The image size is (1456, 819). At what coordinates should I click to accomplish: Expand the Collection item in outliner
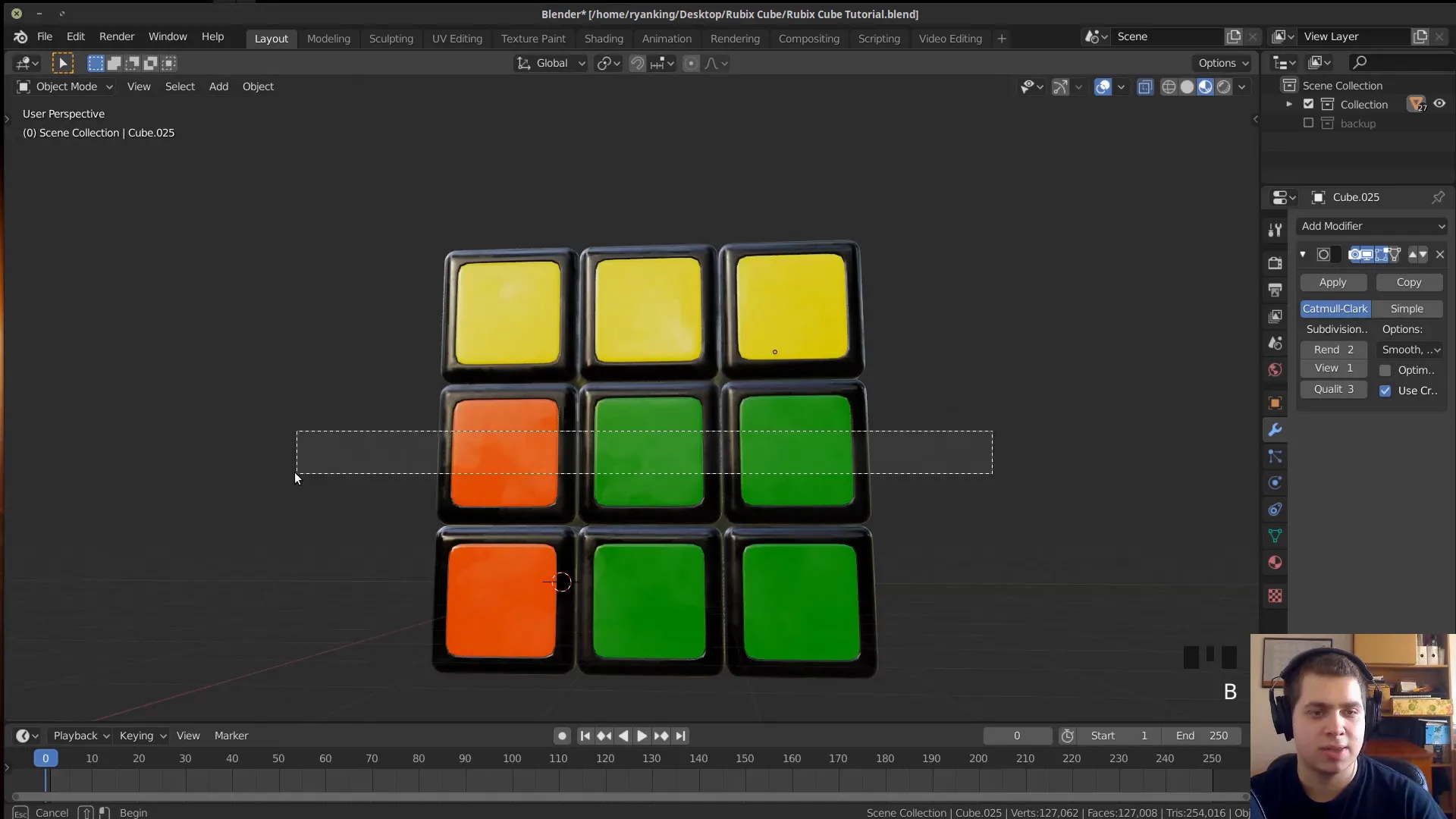(x=1289, y=104)
